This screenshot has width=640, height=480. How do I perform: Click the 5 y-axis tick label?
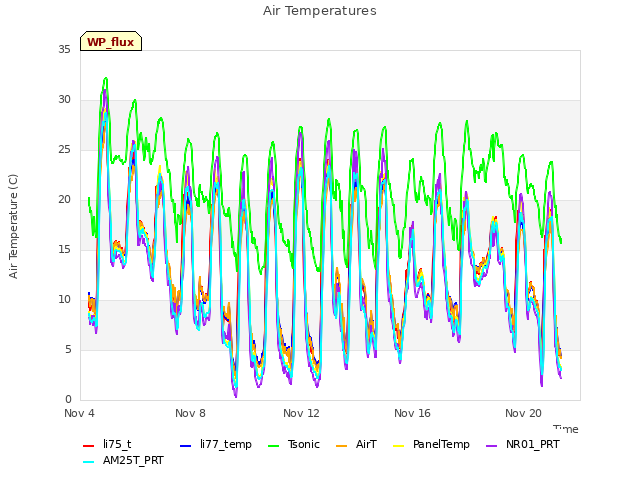pyautogui.click(x=68, y=349)
